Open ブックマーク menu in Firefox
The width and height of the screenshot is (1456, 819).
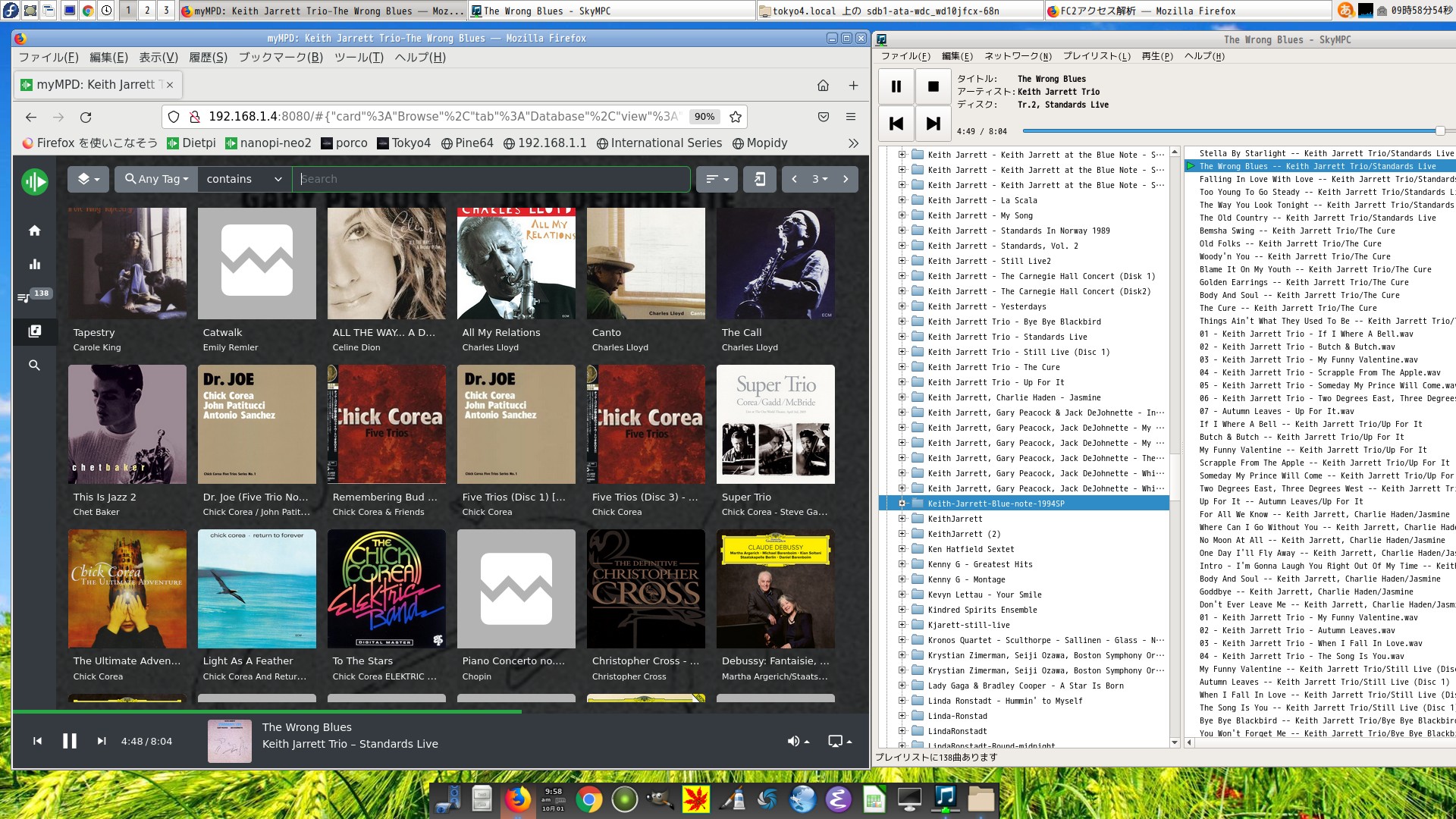281,58
